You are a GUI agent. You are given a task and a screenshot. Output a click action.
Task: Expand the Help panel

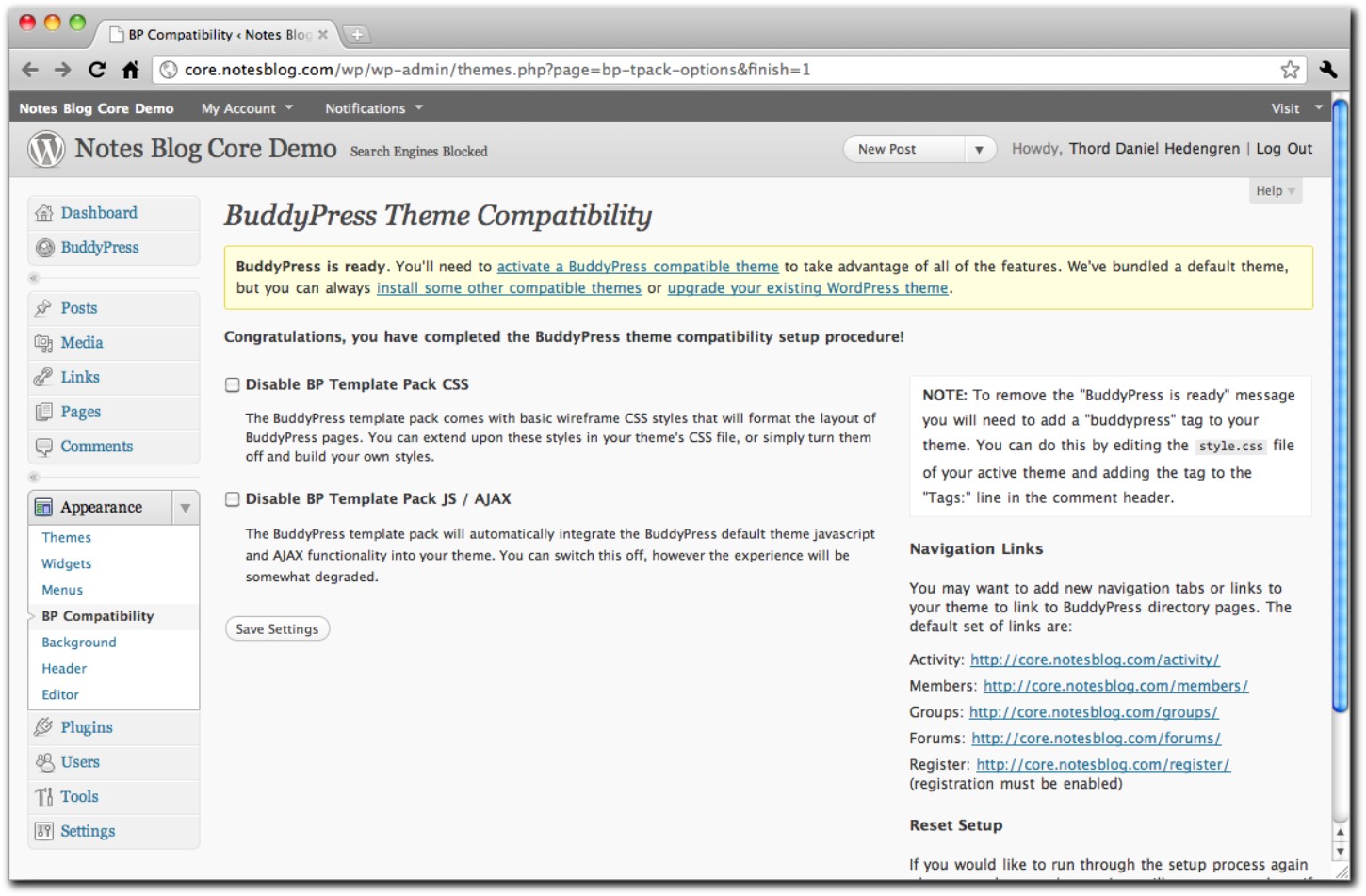(1276, 191)
